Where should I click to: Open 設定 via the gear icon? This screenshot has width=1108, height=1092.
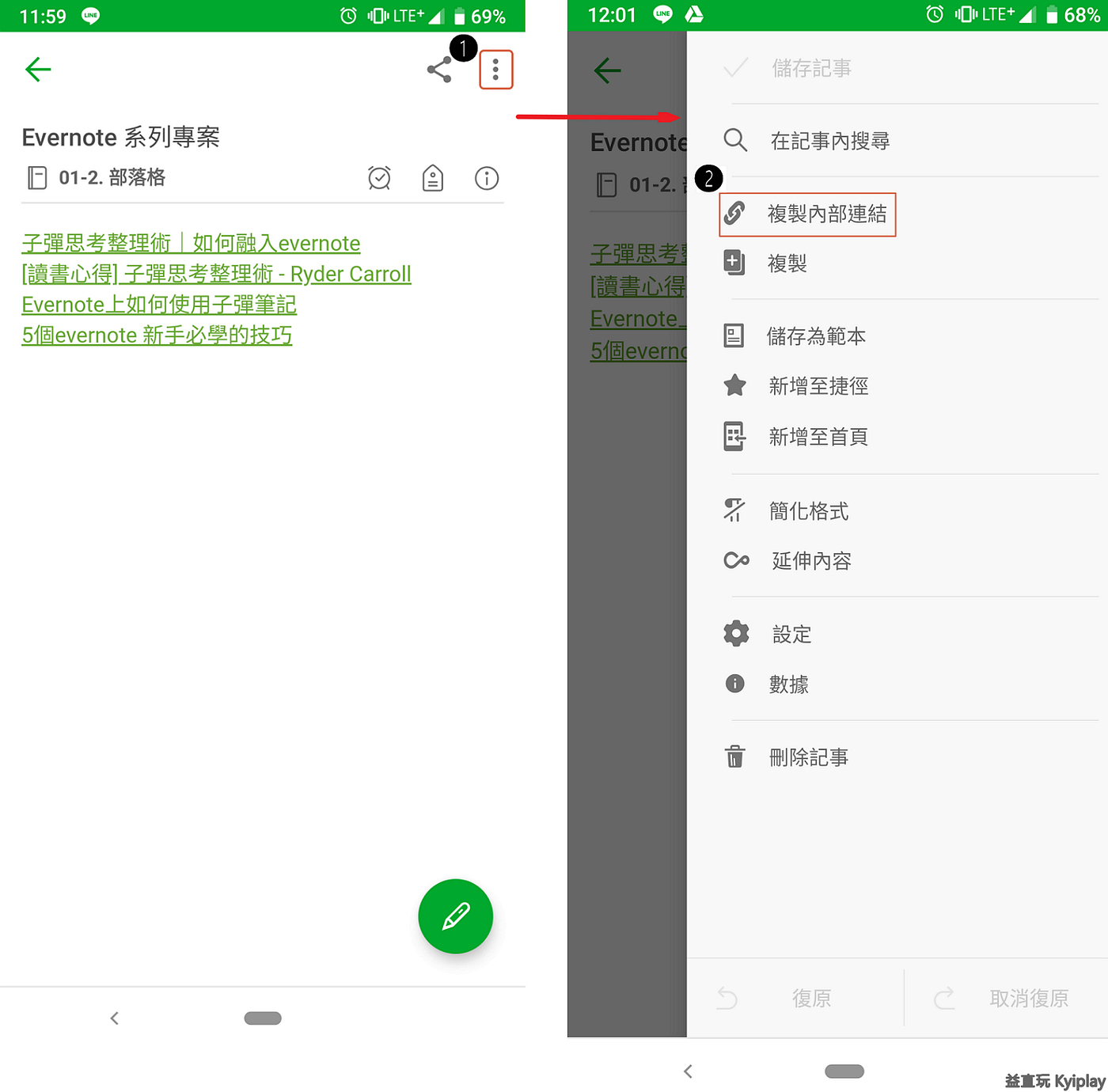(x=736, y=634)
